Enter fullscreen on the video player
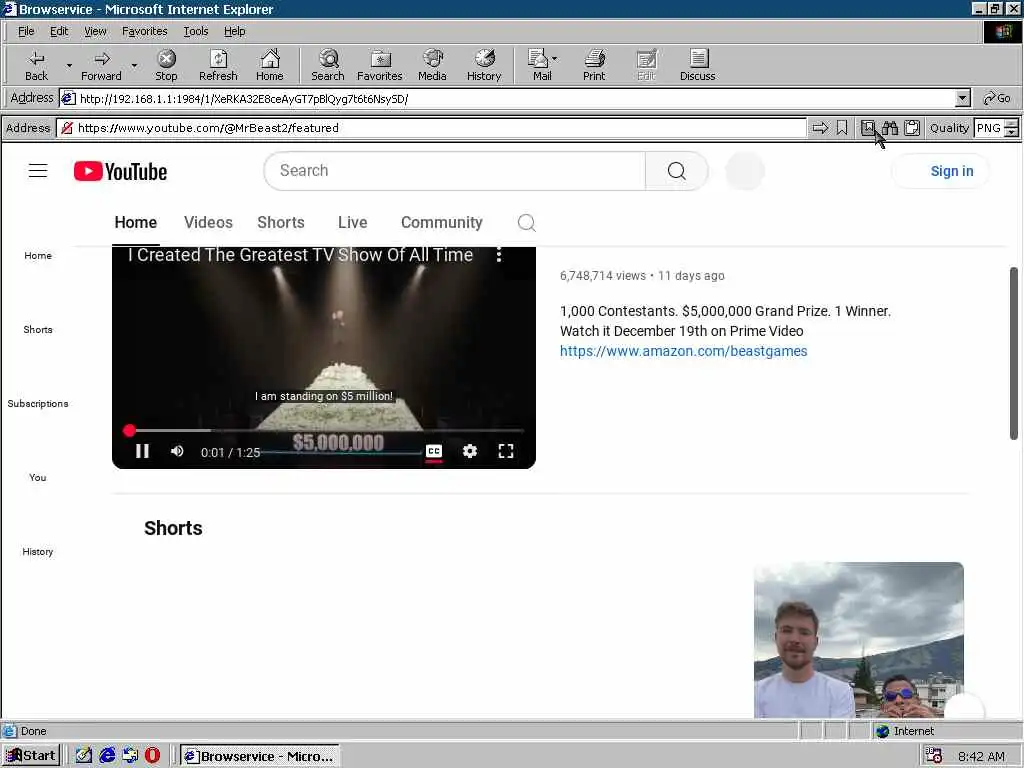 pyautogui.click(x=505, y=451)
